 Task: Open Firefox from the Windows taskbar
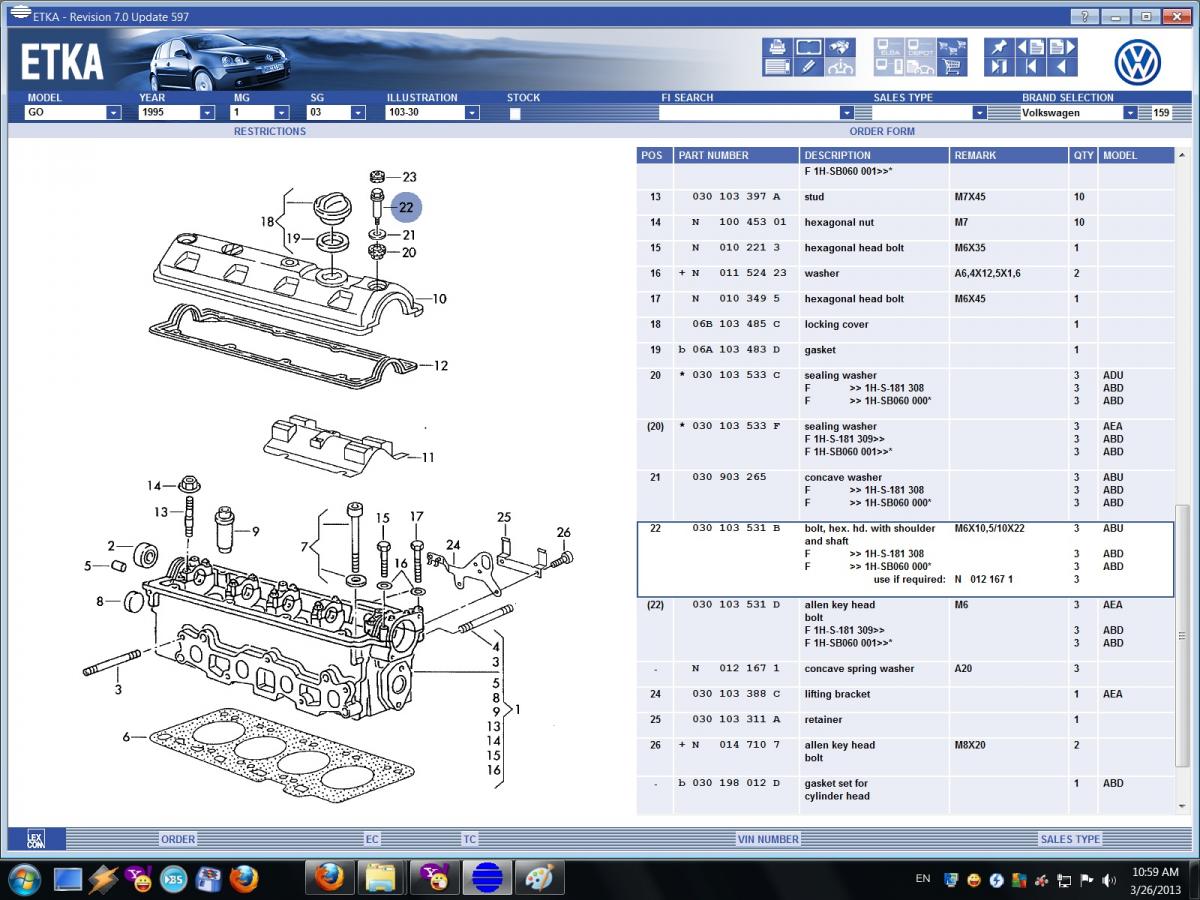(329, 878)
